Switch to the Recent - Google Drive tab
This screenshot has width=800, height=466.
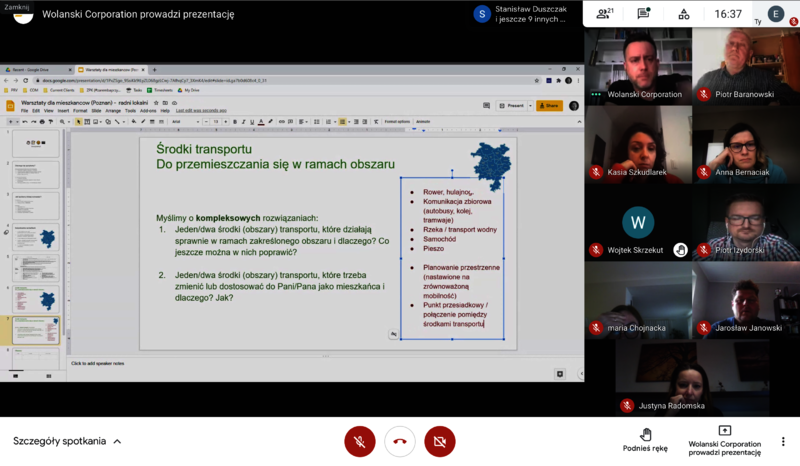[36, 69]
